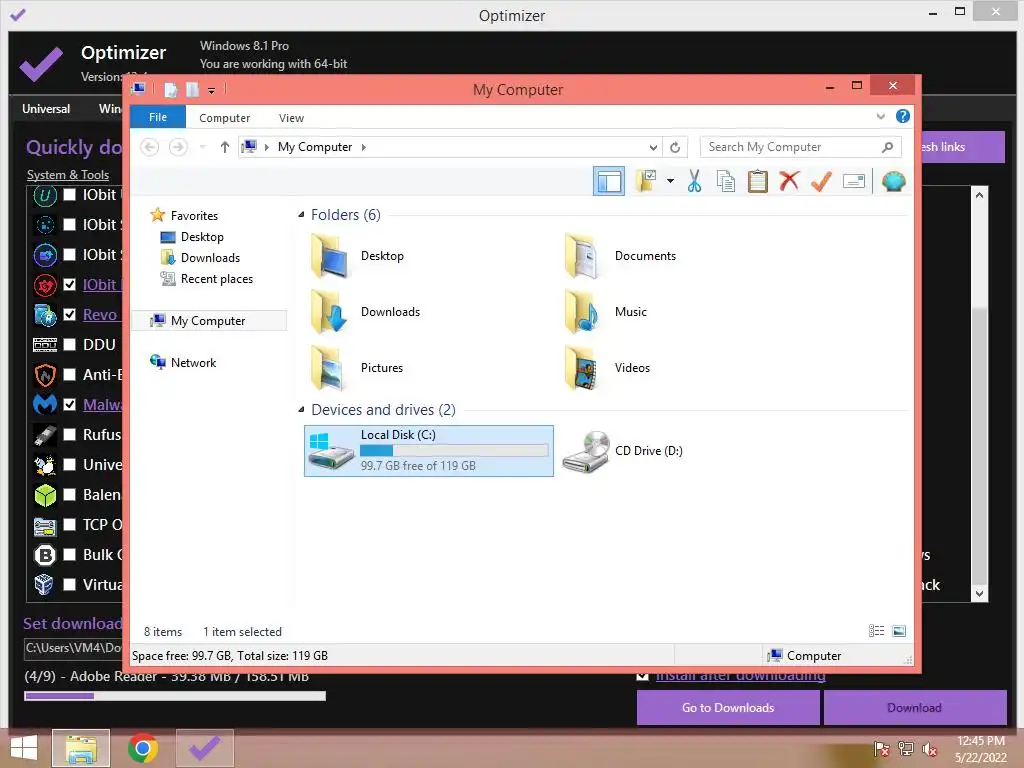The height and width of the screenshot is (768, 1024).
Task: Check the Bulk C checkbox in Optimizer
Action: click(x=69, y=555)
